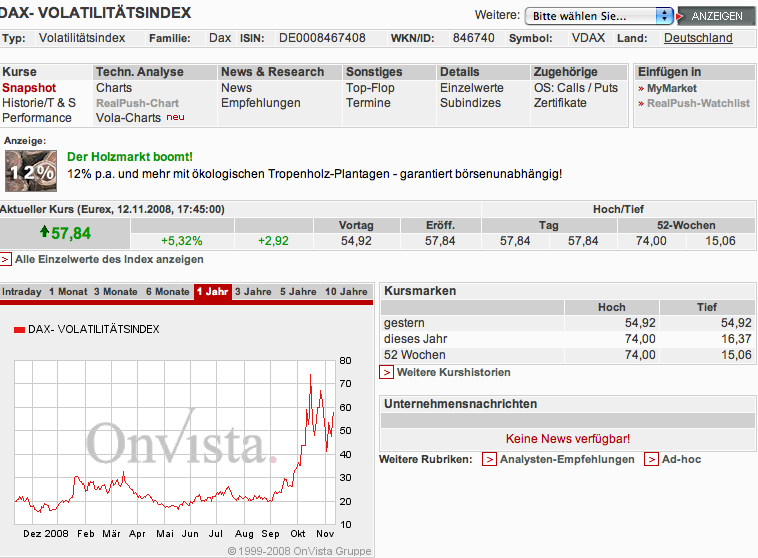Image resolution: width=758 pixels, height=558 pixels.
Task: Open the 'Bitte wählen Sie...' dropdown
Action: tap(598, 16)
